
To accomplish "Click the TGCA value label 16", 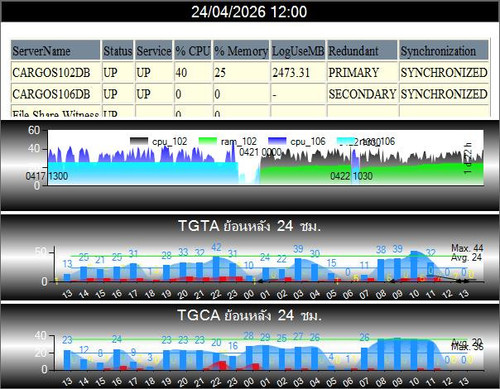I will [x=233, y=346].
